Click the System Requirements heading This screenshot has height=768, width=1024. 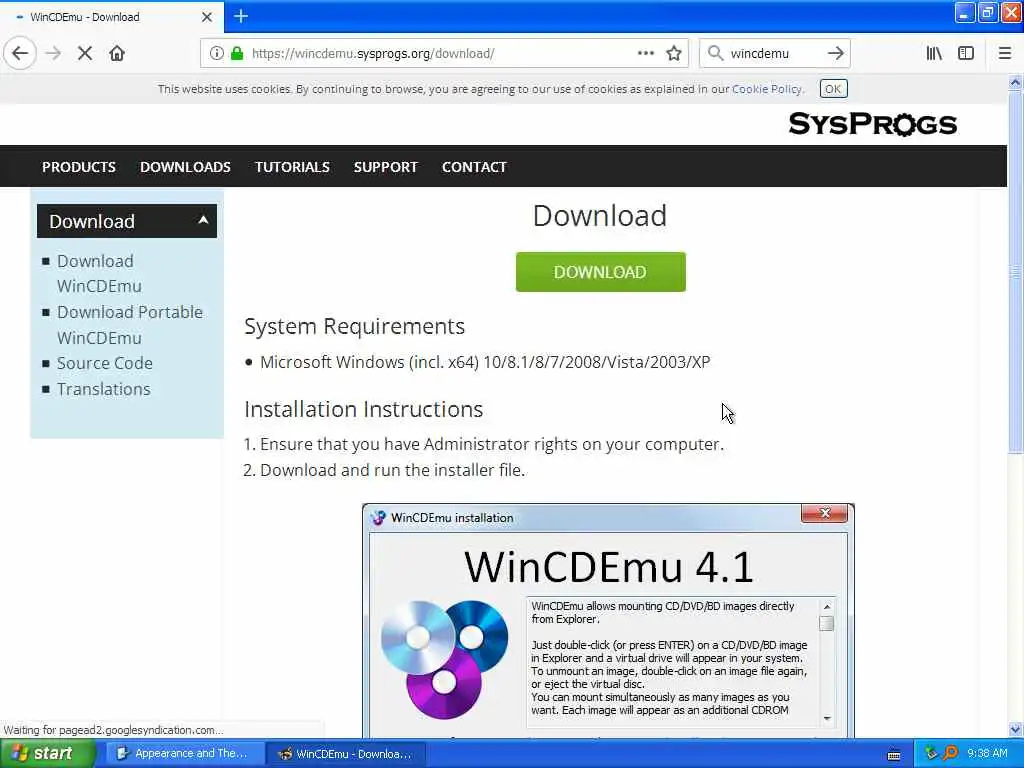coord(355,326)
